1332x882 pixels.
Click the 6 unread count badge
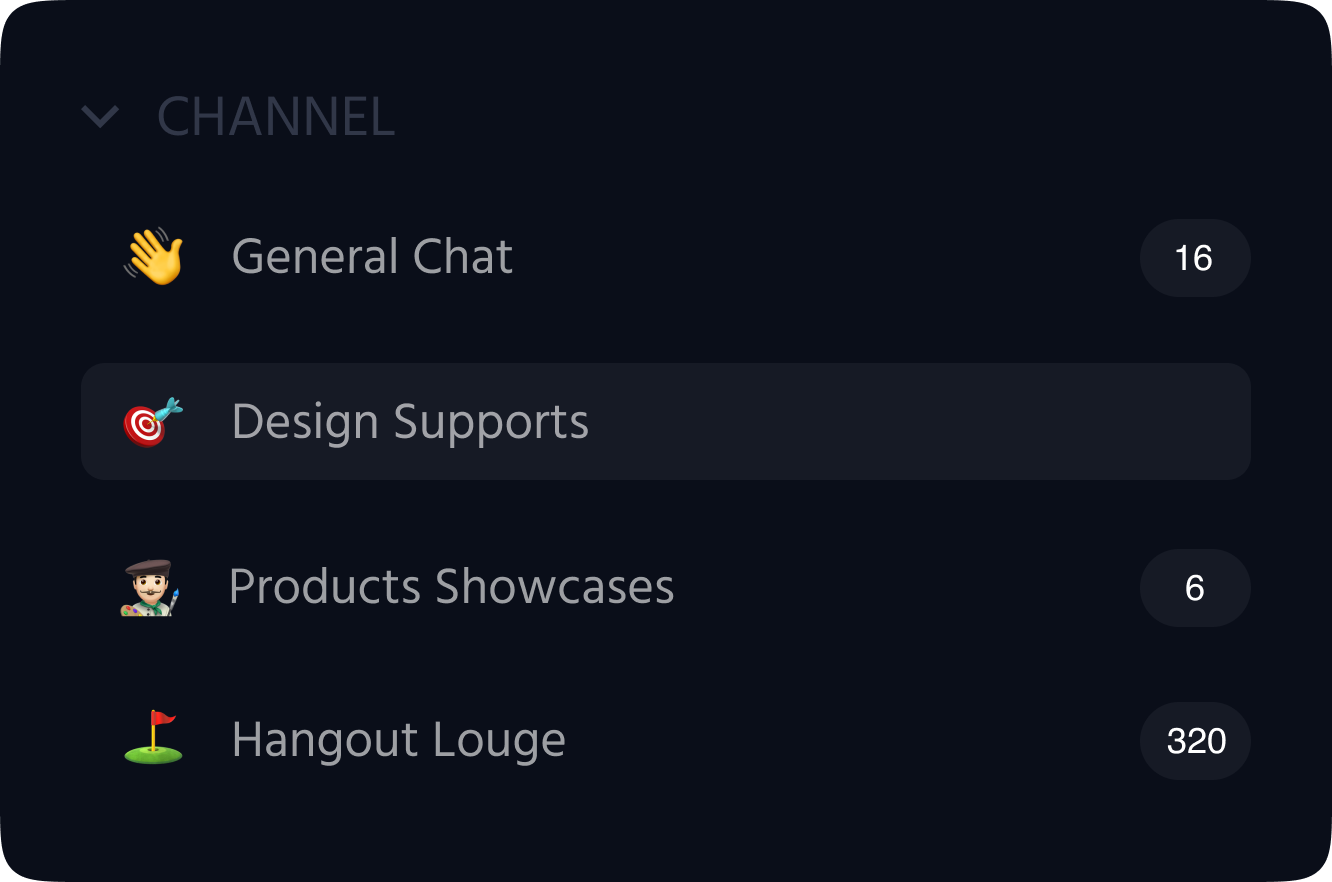tap(1195, 588)
